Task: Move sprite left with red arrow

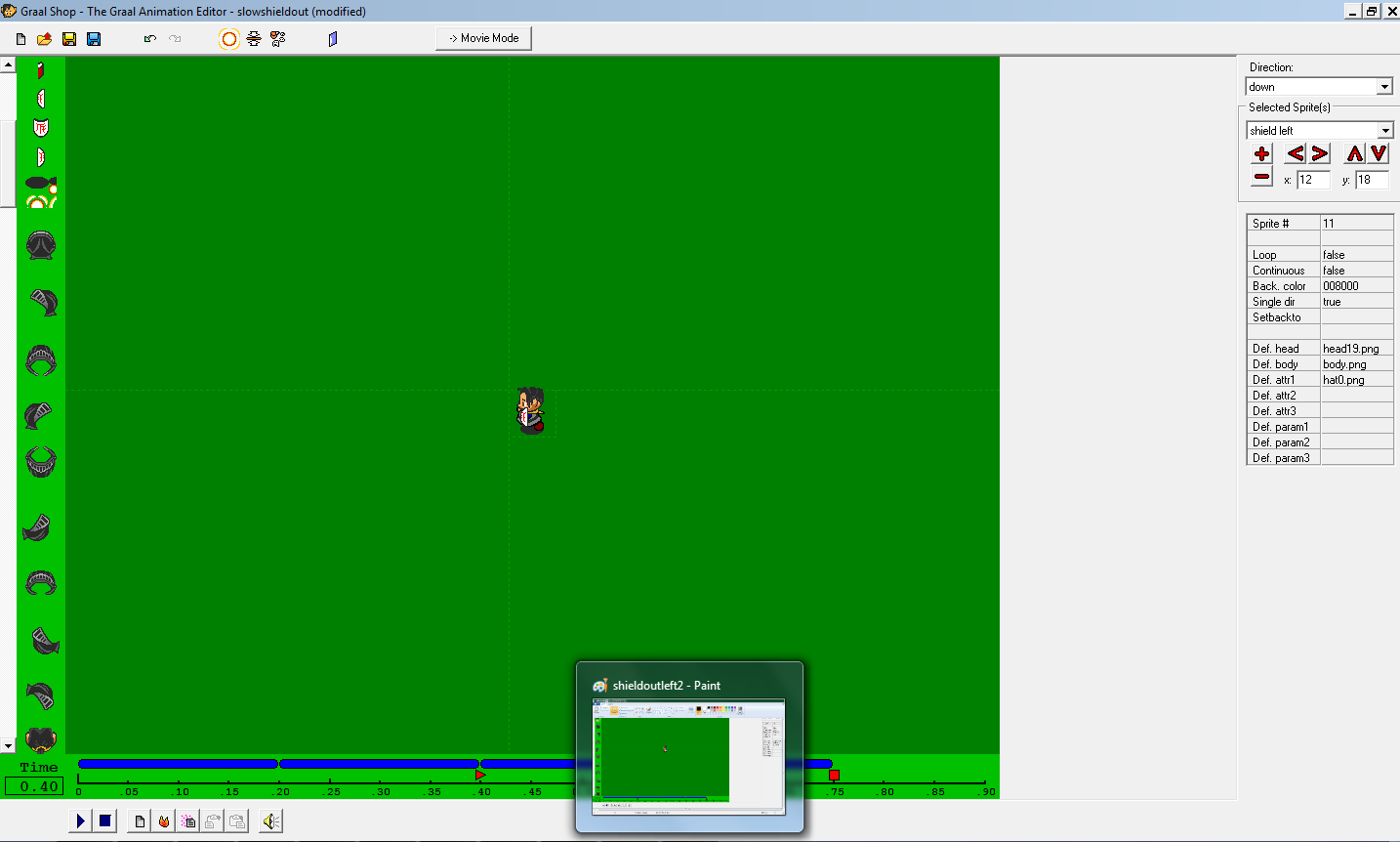Action: coord(1295,153)
